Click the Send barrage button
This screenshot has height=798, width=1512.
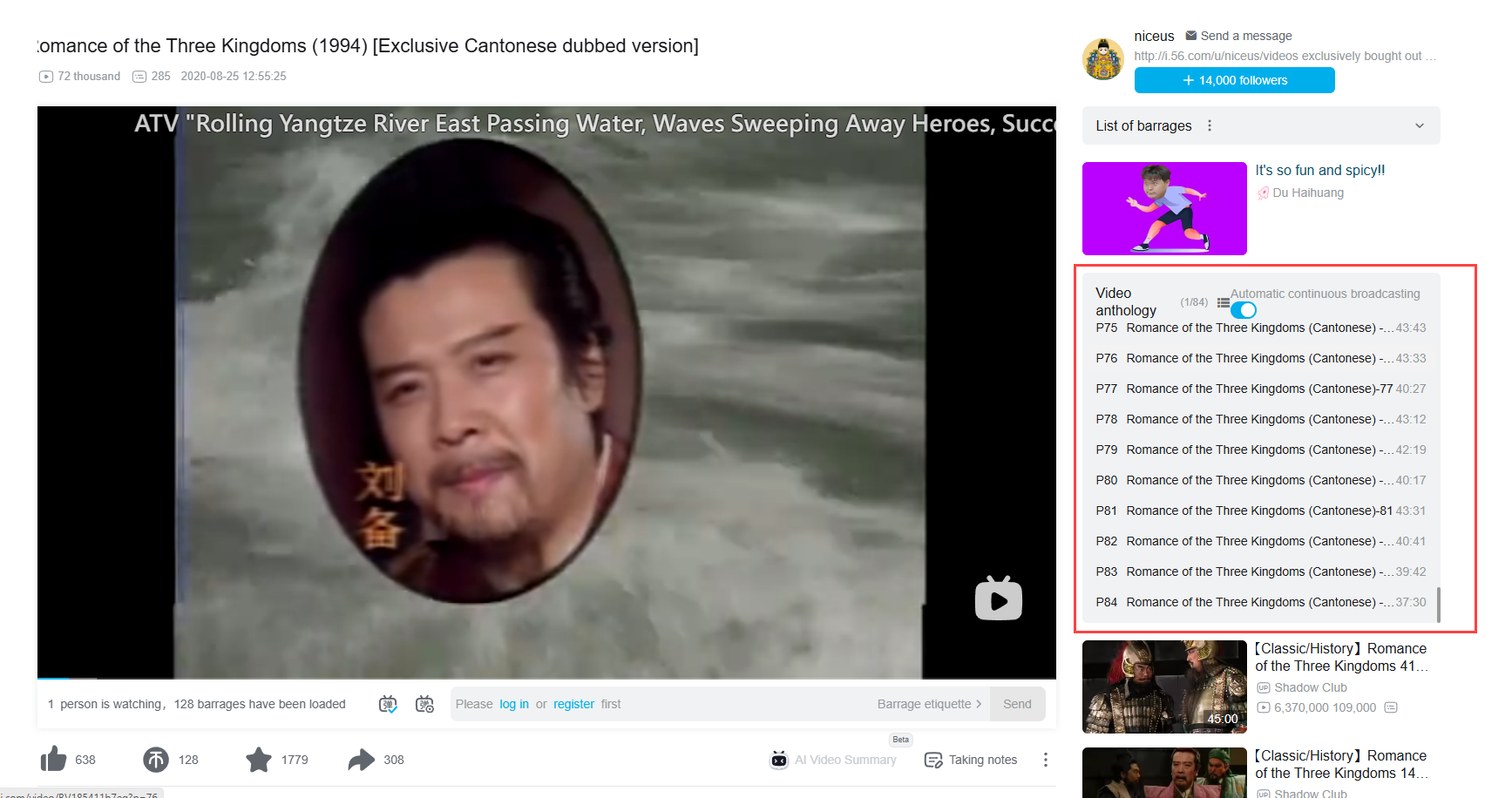point(1017,704)
